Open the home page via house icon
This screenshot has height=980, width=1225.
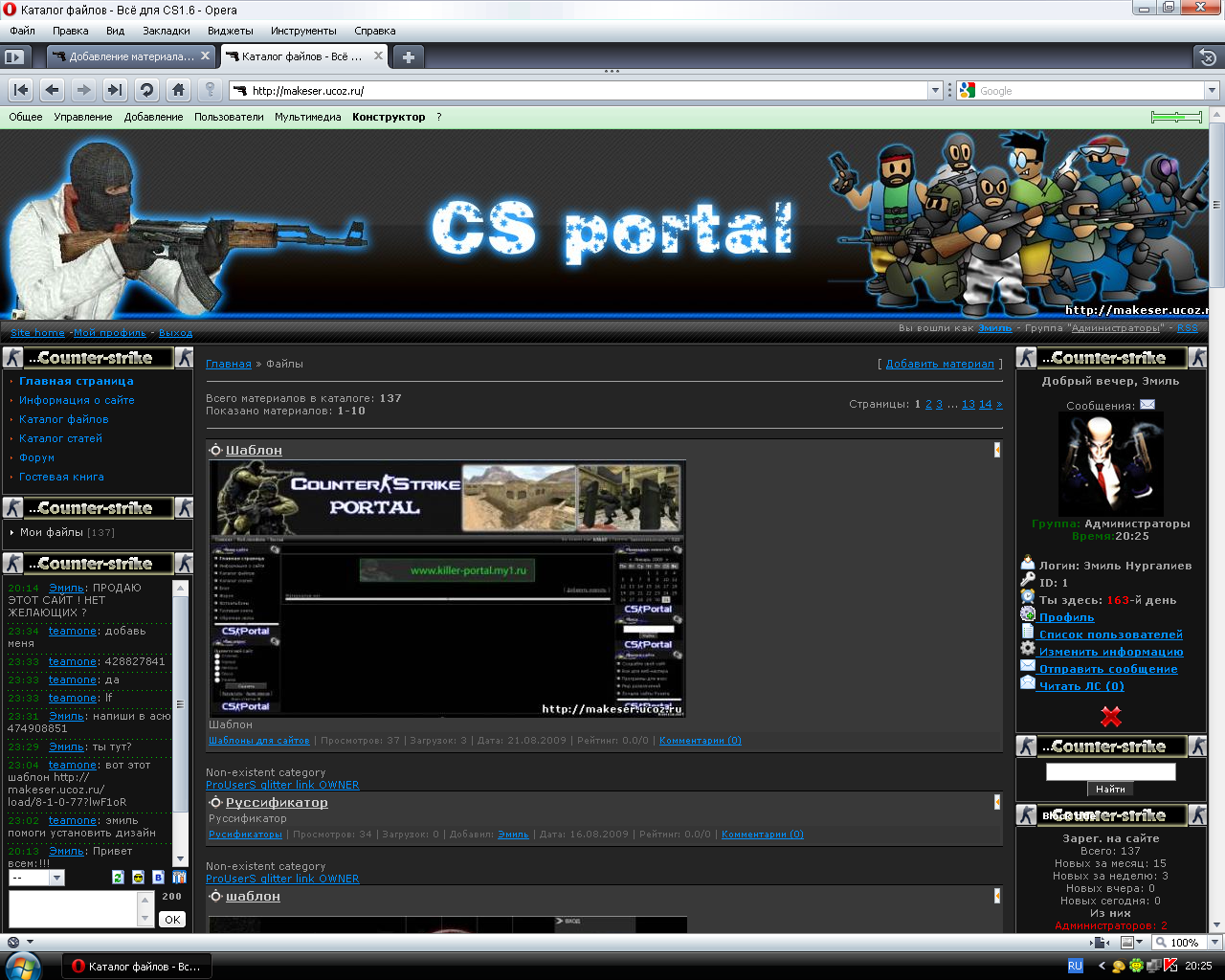pyautogui.click(x=178, y=90)
